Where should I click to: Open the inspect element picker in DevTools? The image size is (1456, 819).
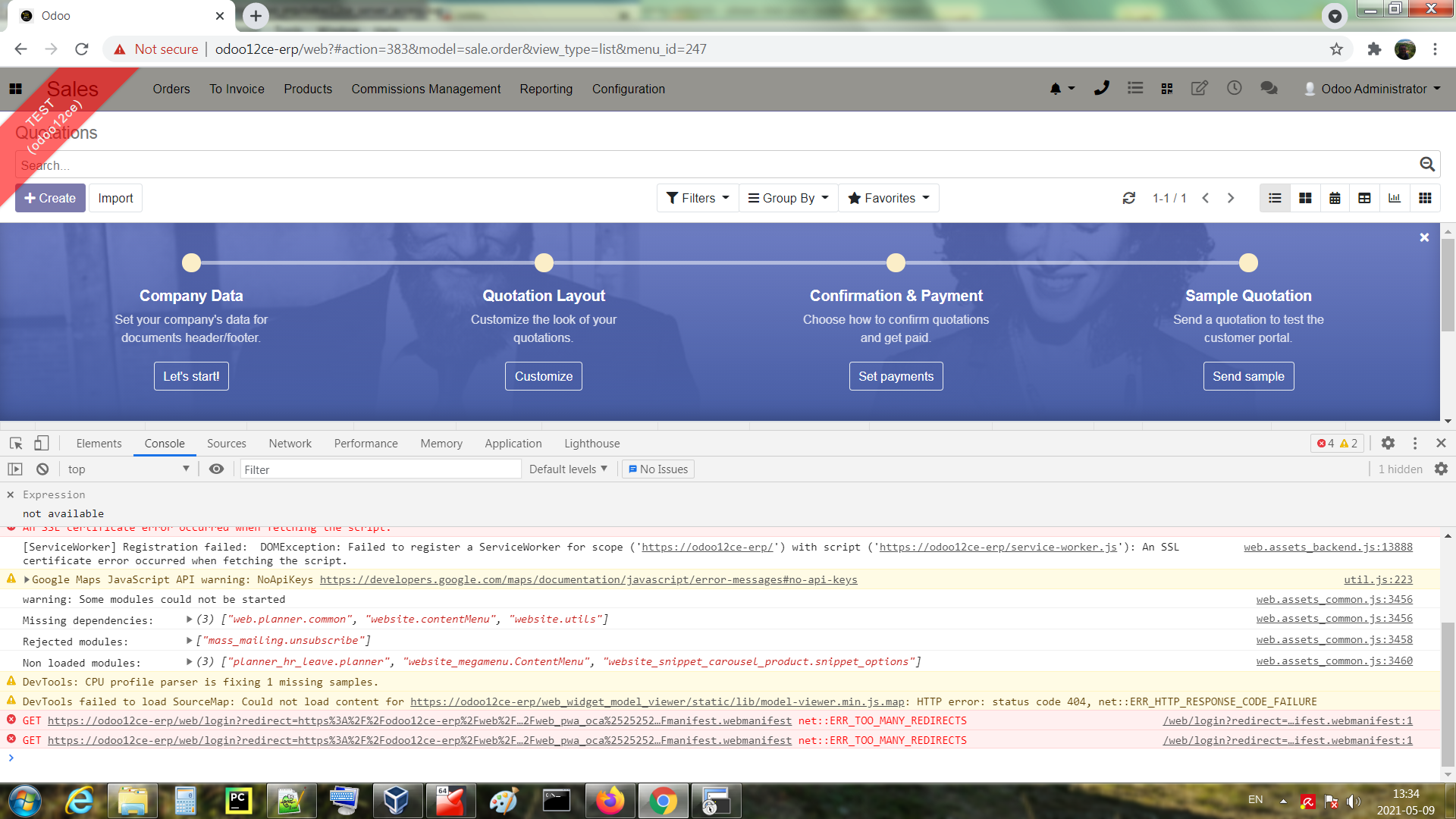click(x=15, y=443)
